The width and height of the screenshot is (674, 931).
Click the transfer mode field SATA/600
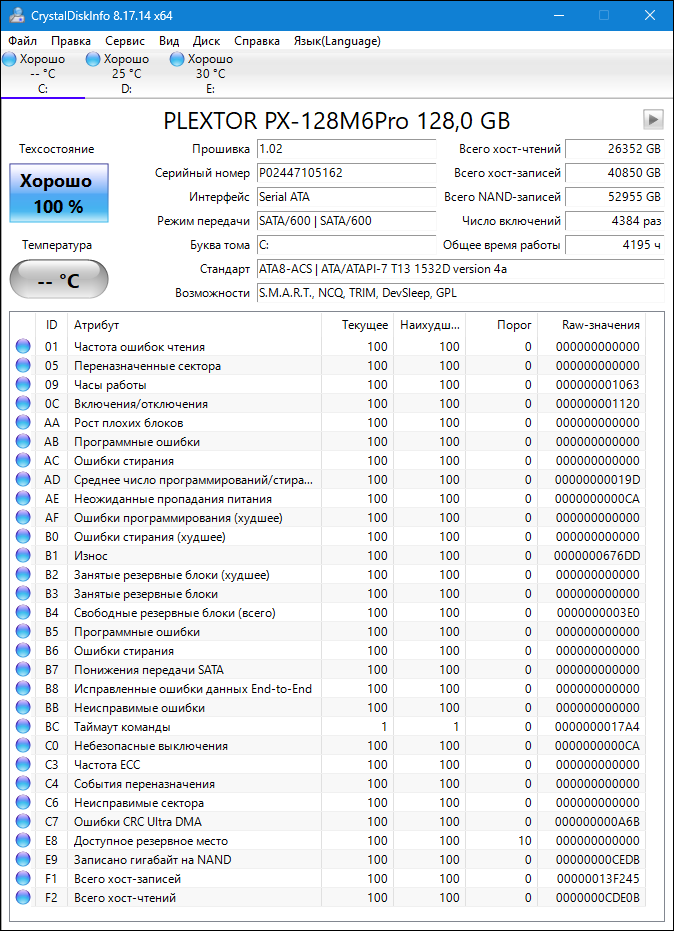pyautogui.click(x=346, y=221)
